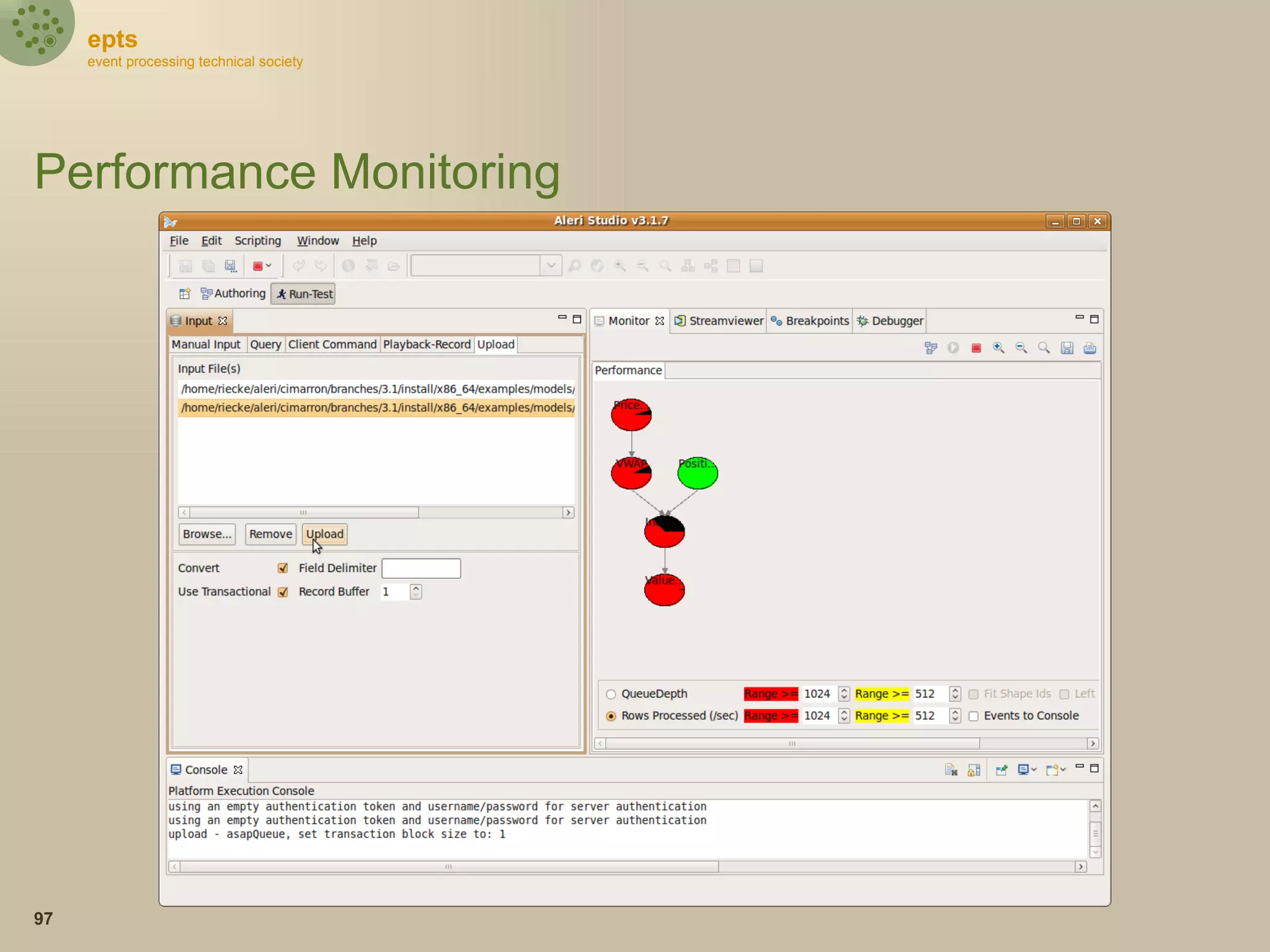Click the yellow Range >= swatch for QueueDepth

coord(882,694)
